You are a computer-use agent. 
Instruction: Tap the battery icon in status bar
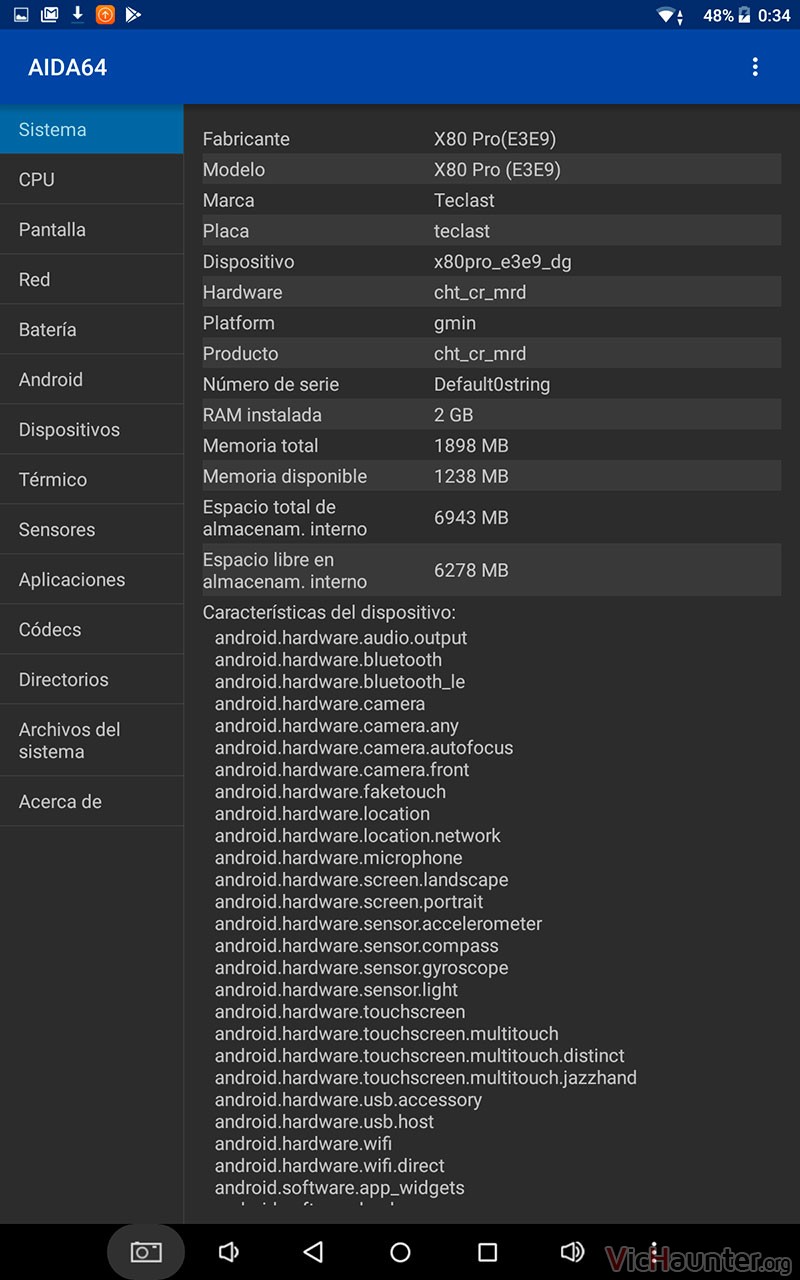[744, 15]
